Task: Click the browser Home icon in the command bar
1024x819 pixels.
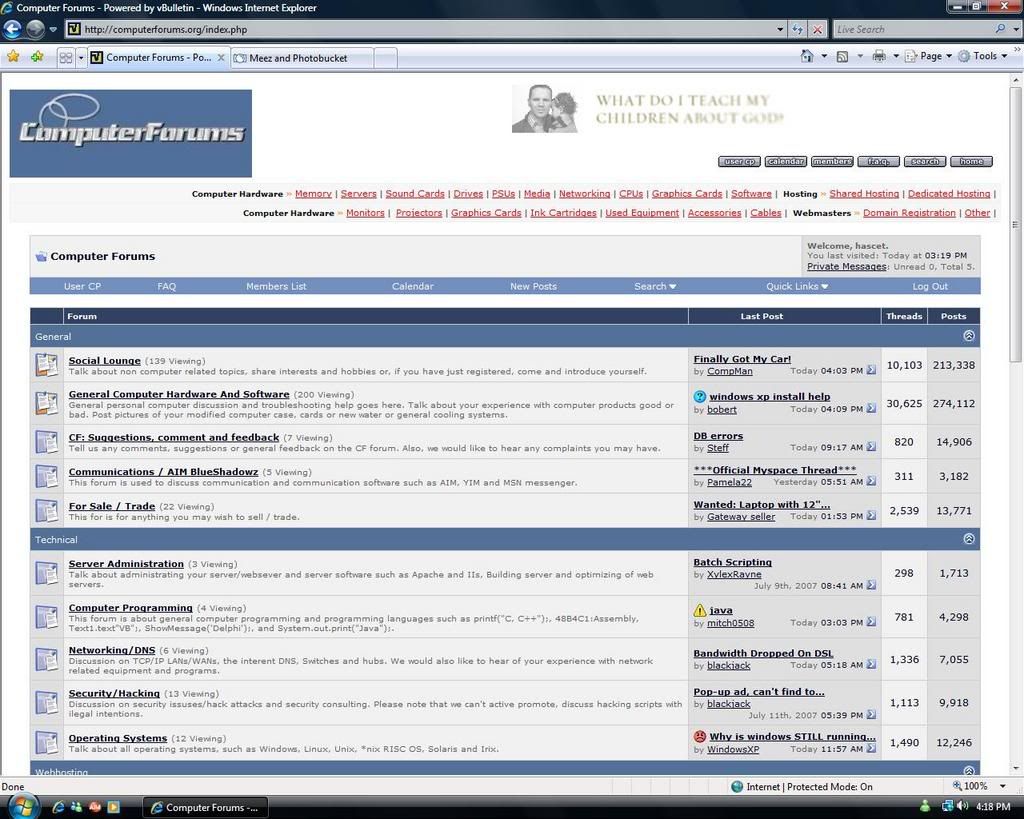Action: tap(807, 56)
